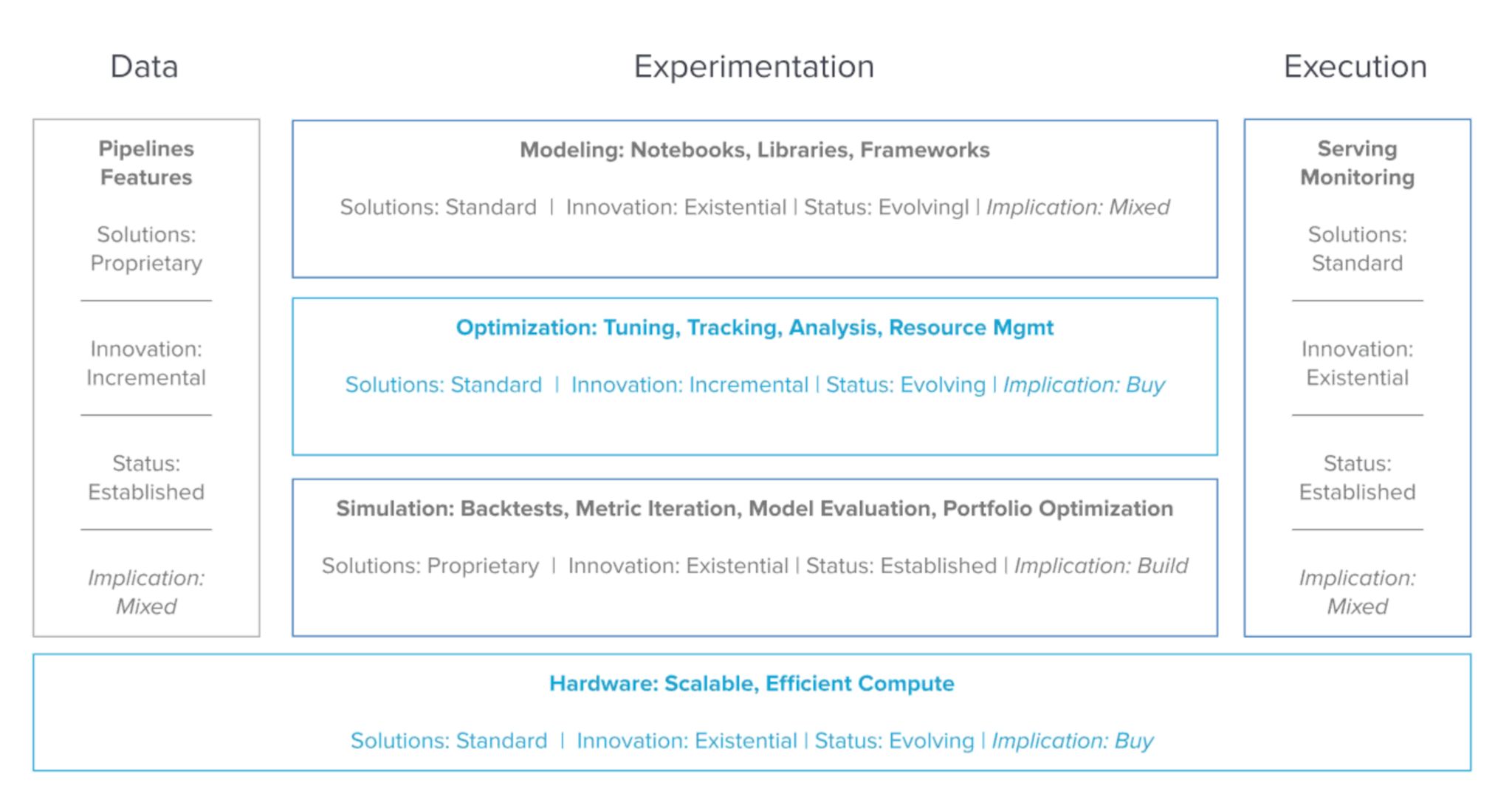
Task: Click Modeling box's Implication: Mixed text
Action: click(x=1077, y=208)
